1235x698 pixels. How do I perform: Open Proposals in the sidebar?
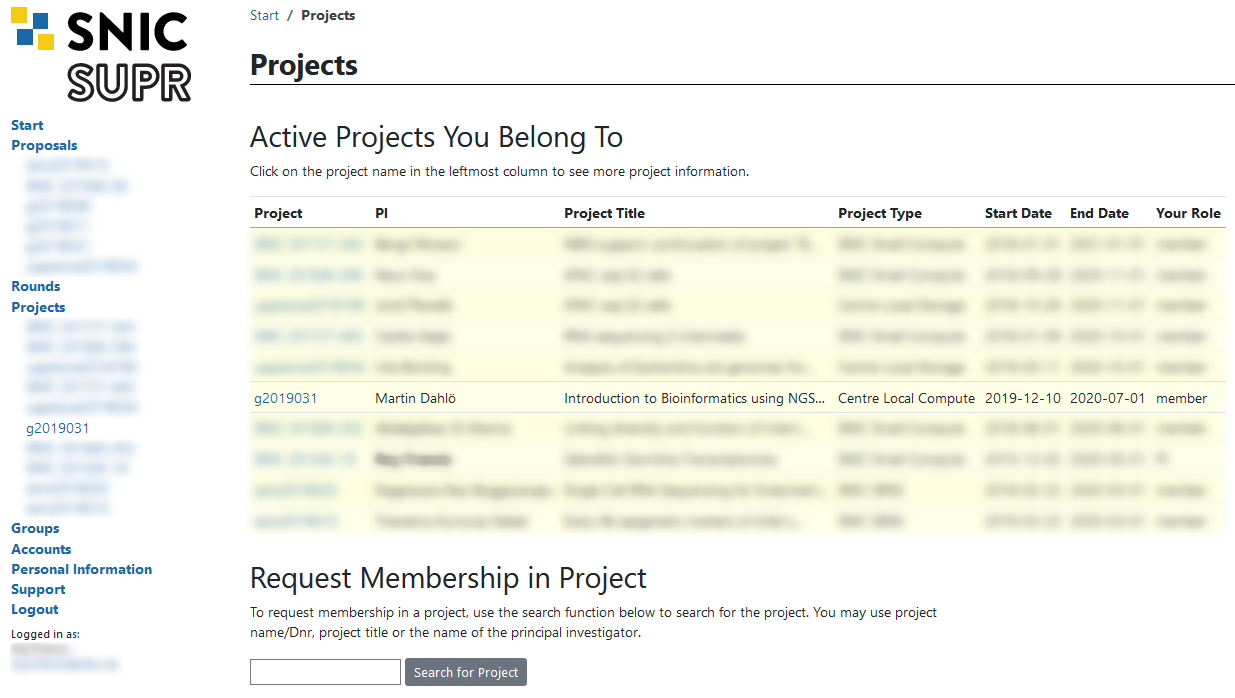pyautogui.click(x=44, y=145)
